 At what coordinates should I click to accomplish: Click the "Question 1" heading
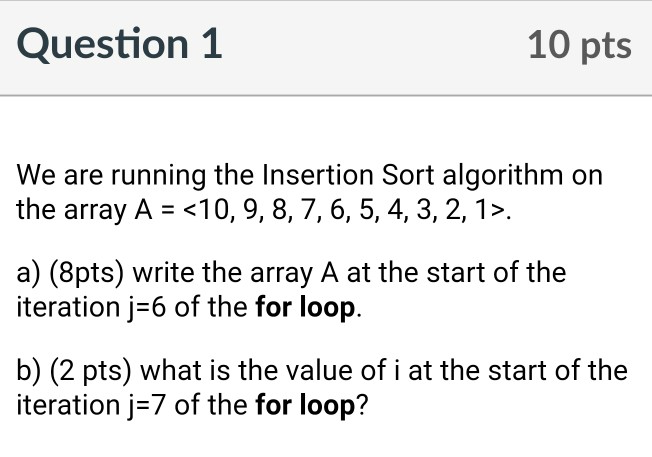tap(120, 45)
